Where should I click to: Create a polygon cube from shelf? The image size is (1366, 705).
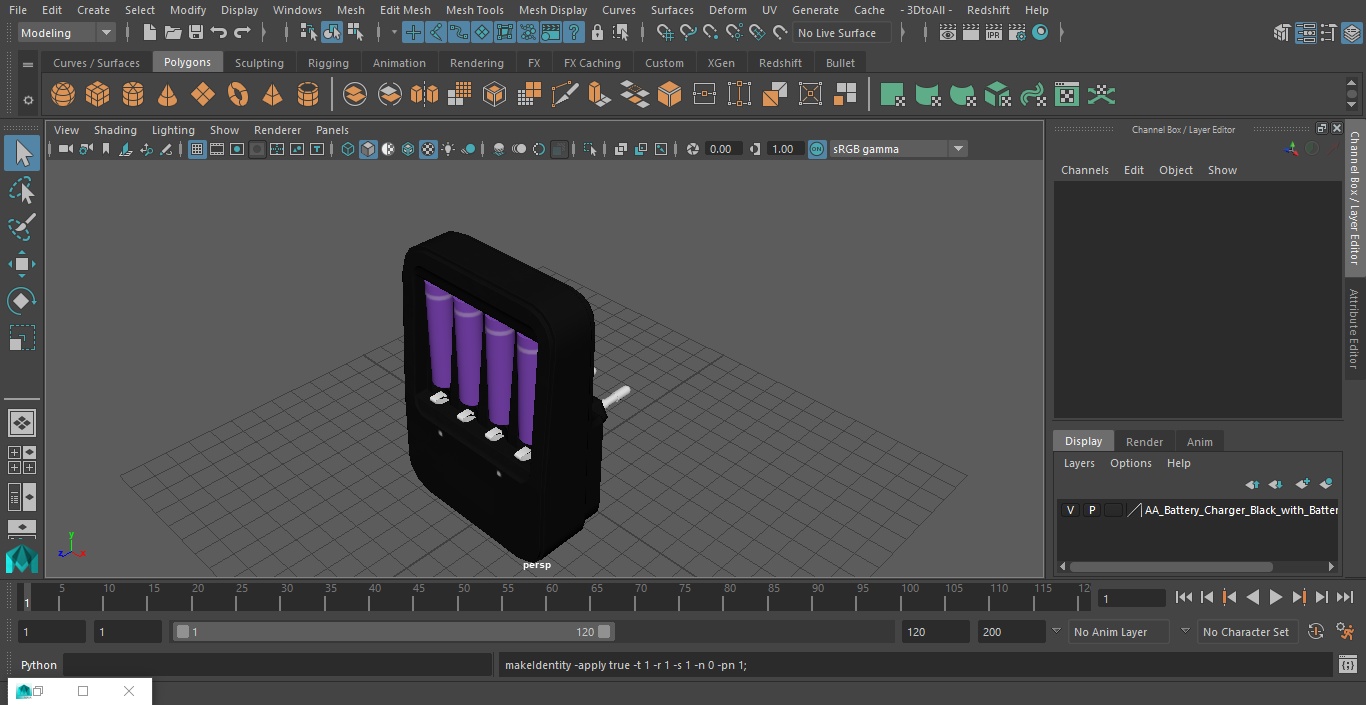tap(98, 95)
